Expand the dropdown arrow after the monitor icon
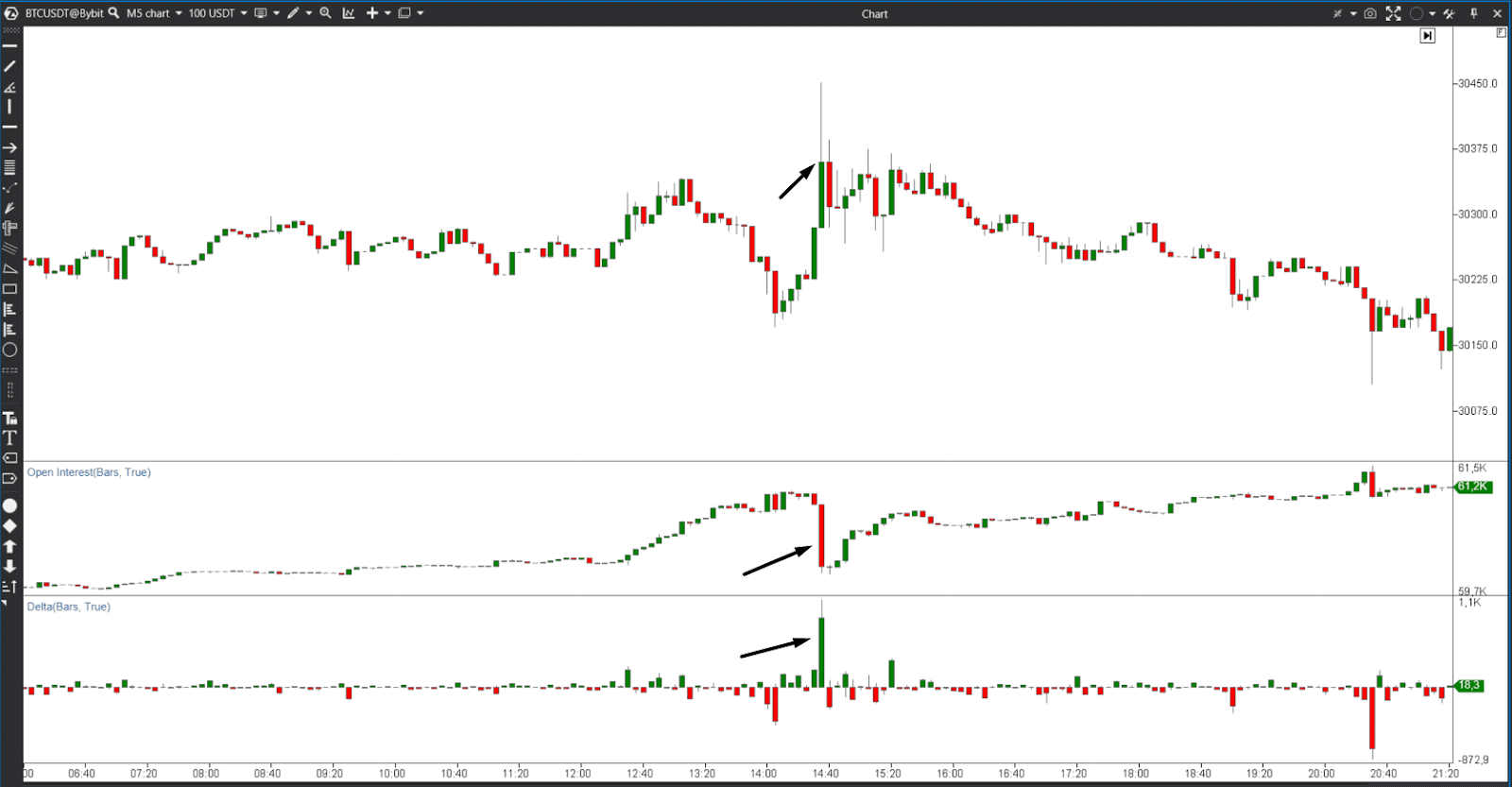The image size is (1512, 787). (x=276, y=13)
